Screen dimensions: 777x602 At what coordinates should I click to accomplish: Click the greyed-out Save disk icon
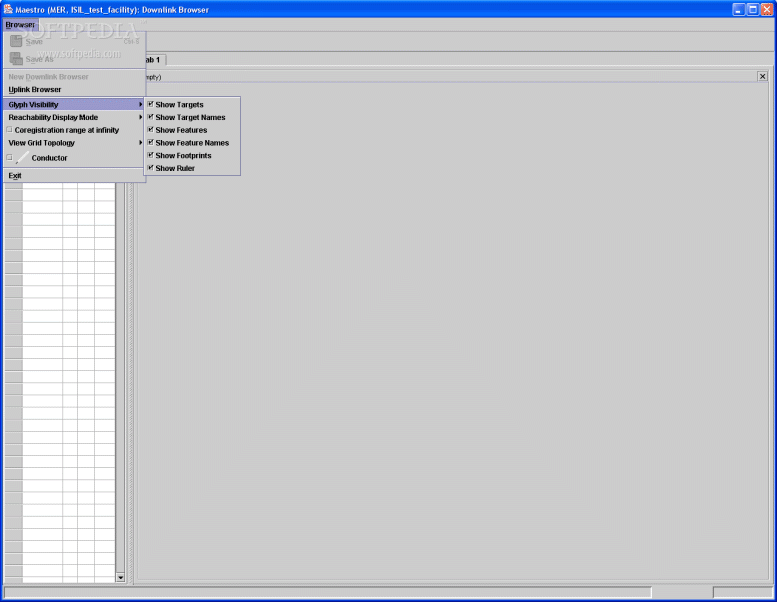(16, 42)
